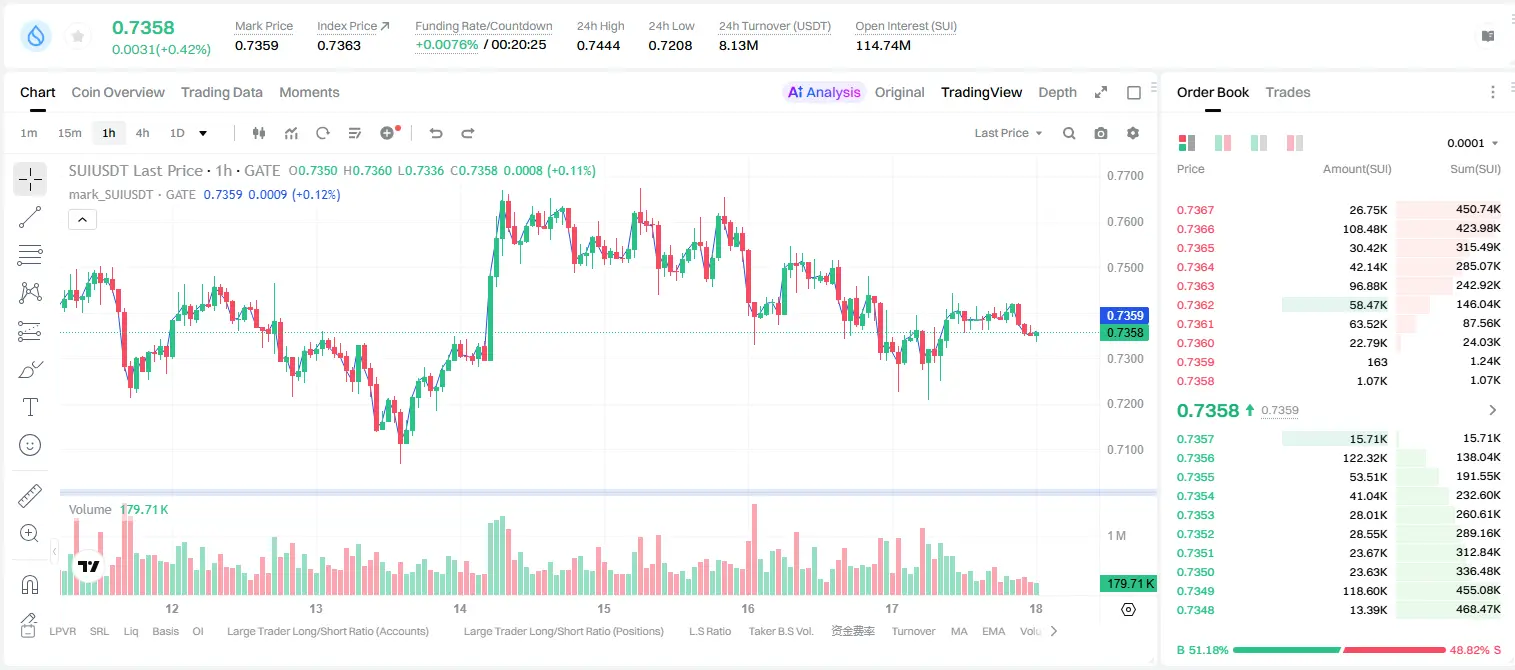Open the emoji sticker tool

[30, 445]
